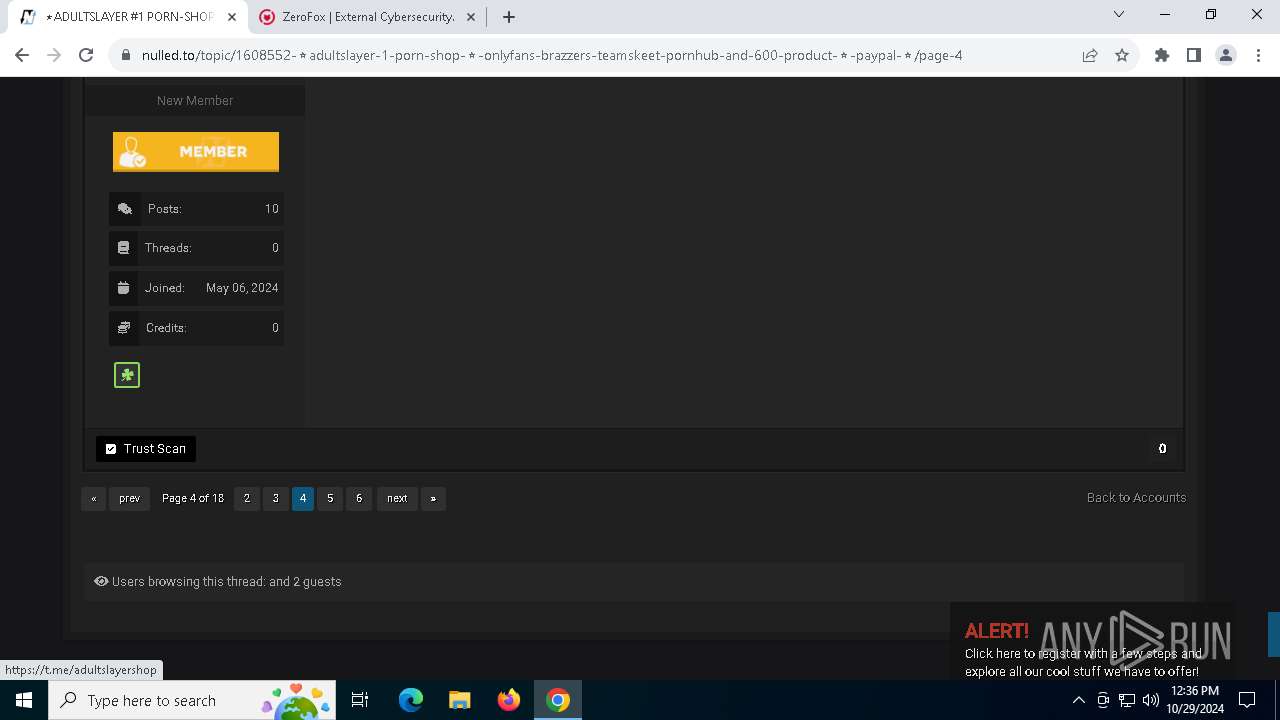Click the Windows search box
The height and width of the screenshot is (720, 1280).
193,700
